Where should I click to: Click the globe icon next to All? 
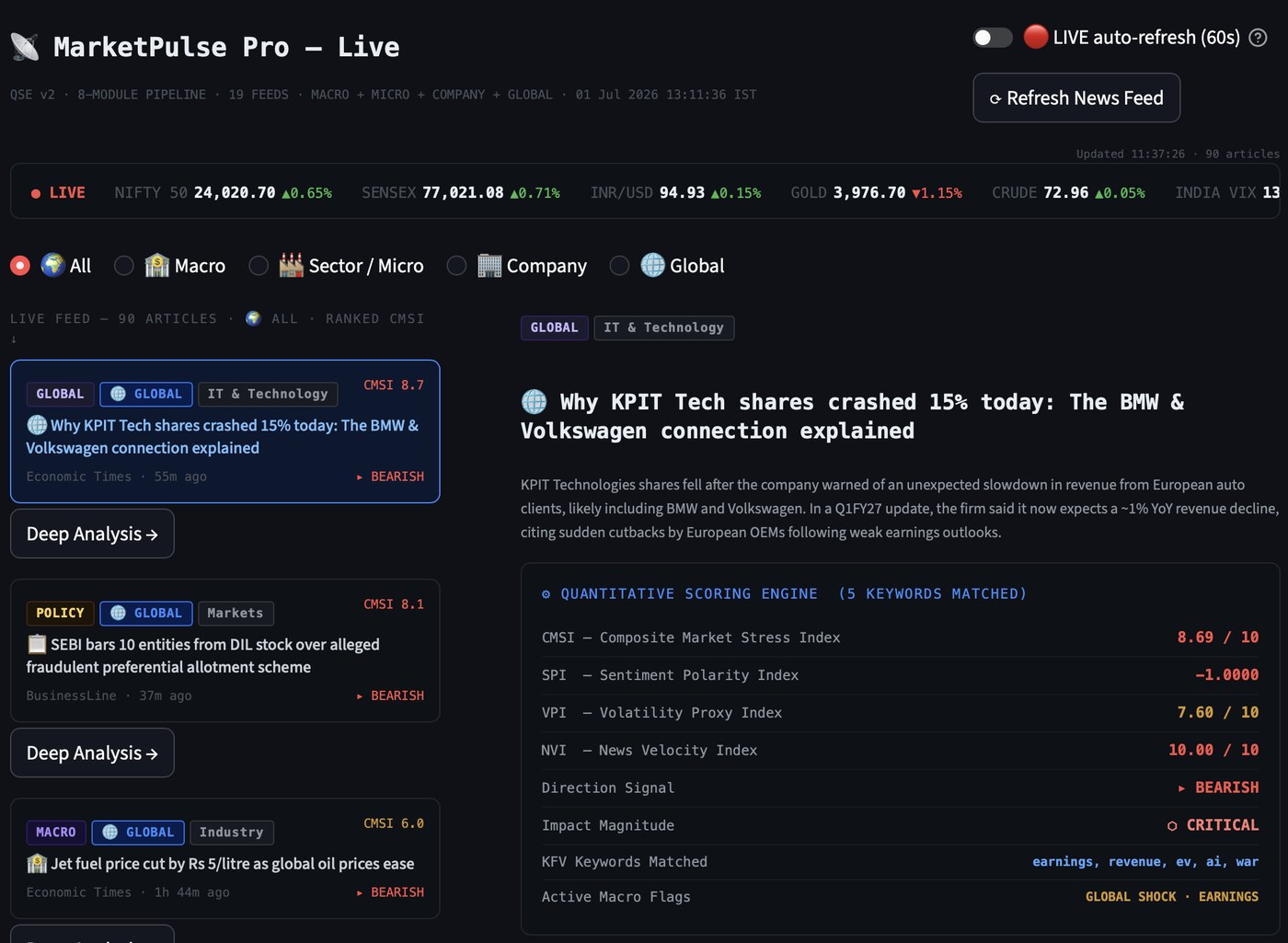(53, 265)
